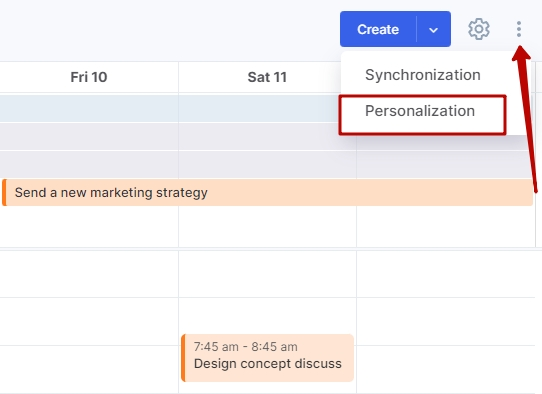Viewport: 542px width, 394px height.
Task: Click the blue highlighted row under Fri 10
Action: coord(89,108)
